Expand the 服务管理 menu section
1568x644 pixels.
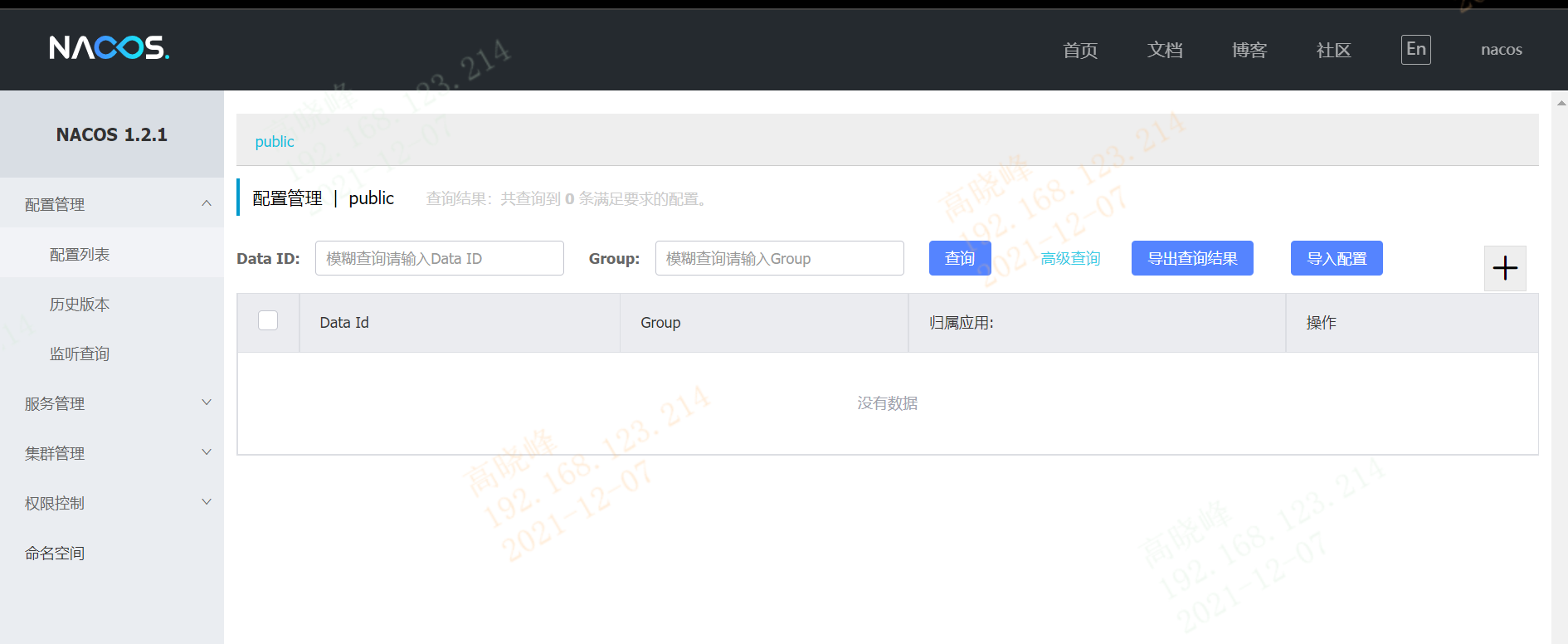coord(112,403)
